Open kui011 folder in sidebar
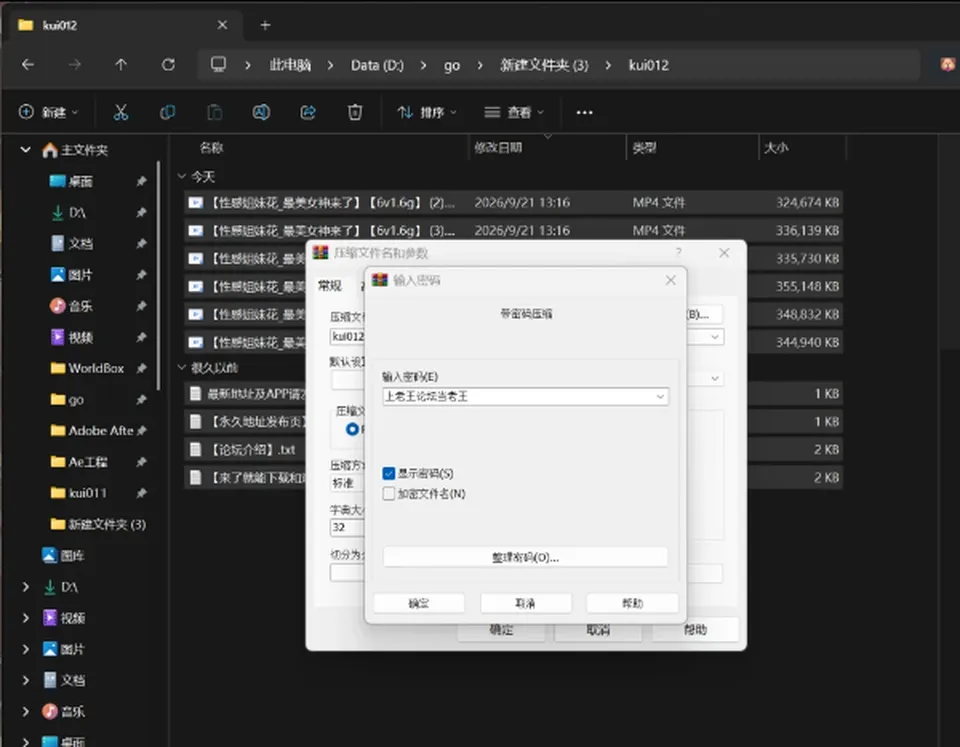Viewport: 960px width, 747px height. (88, 493)
